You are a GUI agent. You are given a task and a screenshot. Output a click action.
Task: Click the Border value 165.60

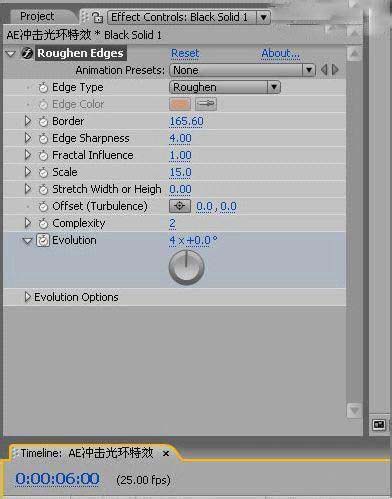click(x=186, y=121)
